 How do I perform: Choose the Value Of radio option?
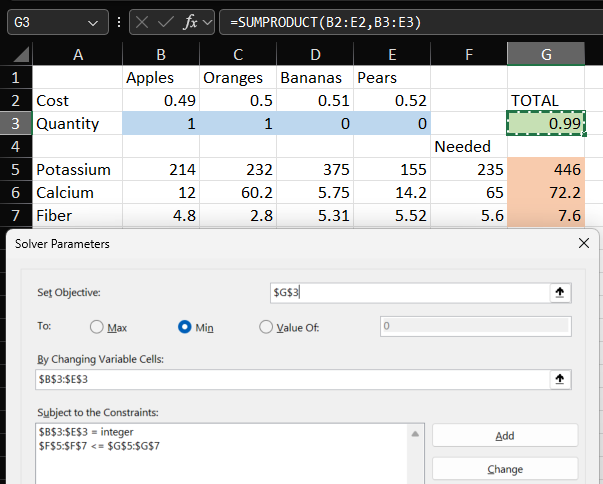266,327
